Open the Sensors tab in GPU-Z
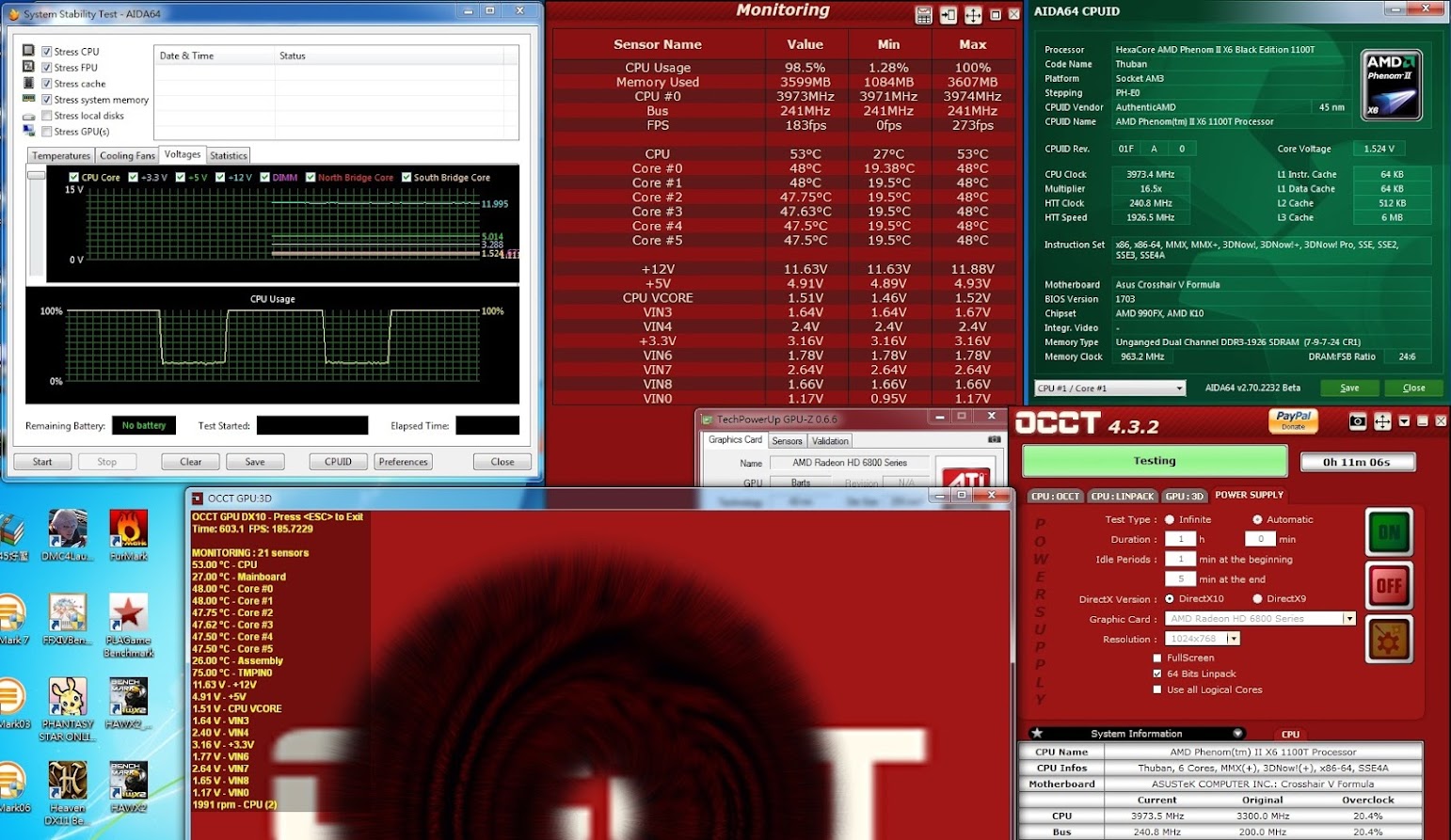This screenshot has width=1451, height=840. point(788,441)
